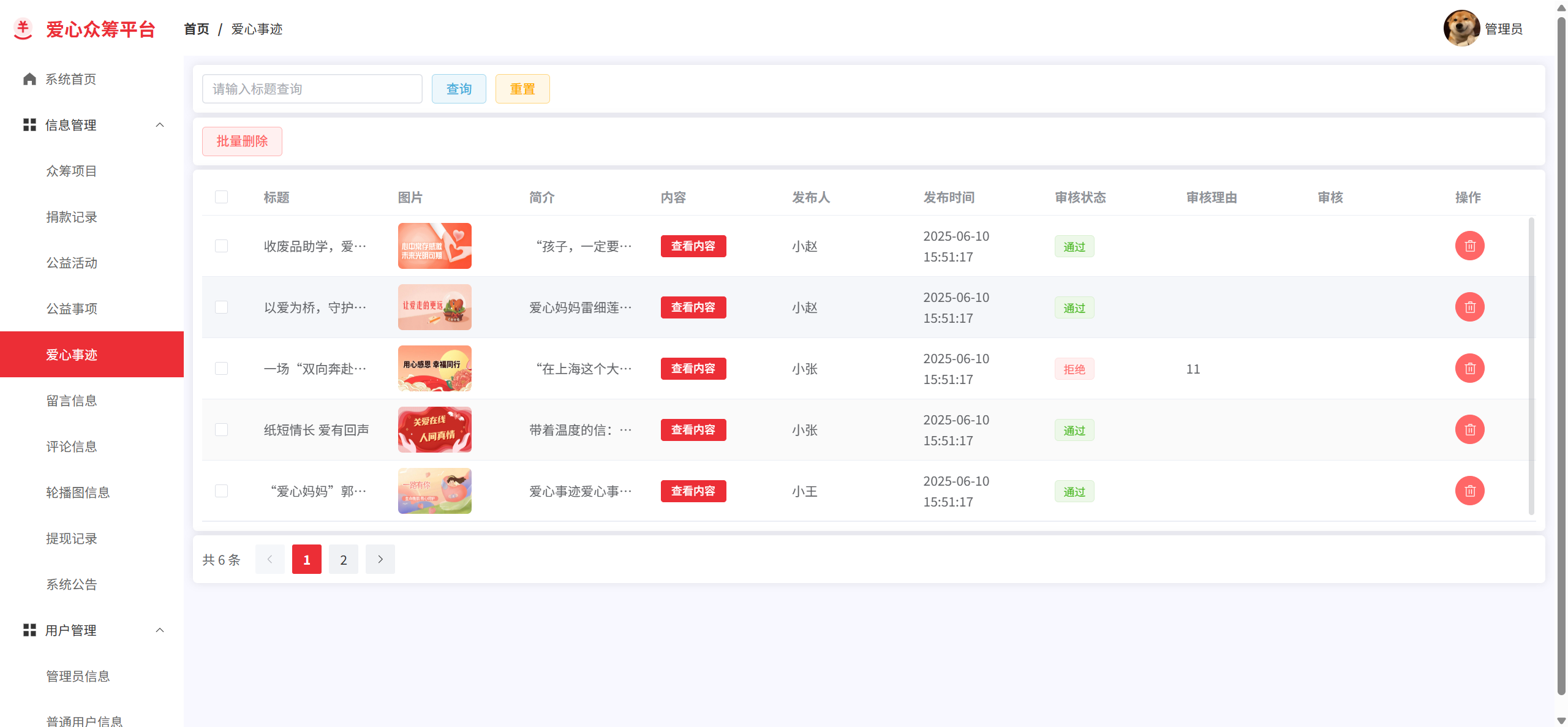Screen dimensions: 1568x727
Task: Click the title search input field
Action: [312, 89]
